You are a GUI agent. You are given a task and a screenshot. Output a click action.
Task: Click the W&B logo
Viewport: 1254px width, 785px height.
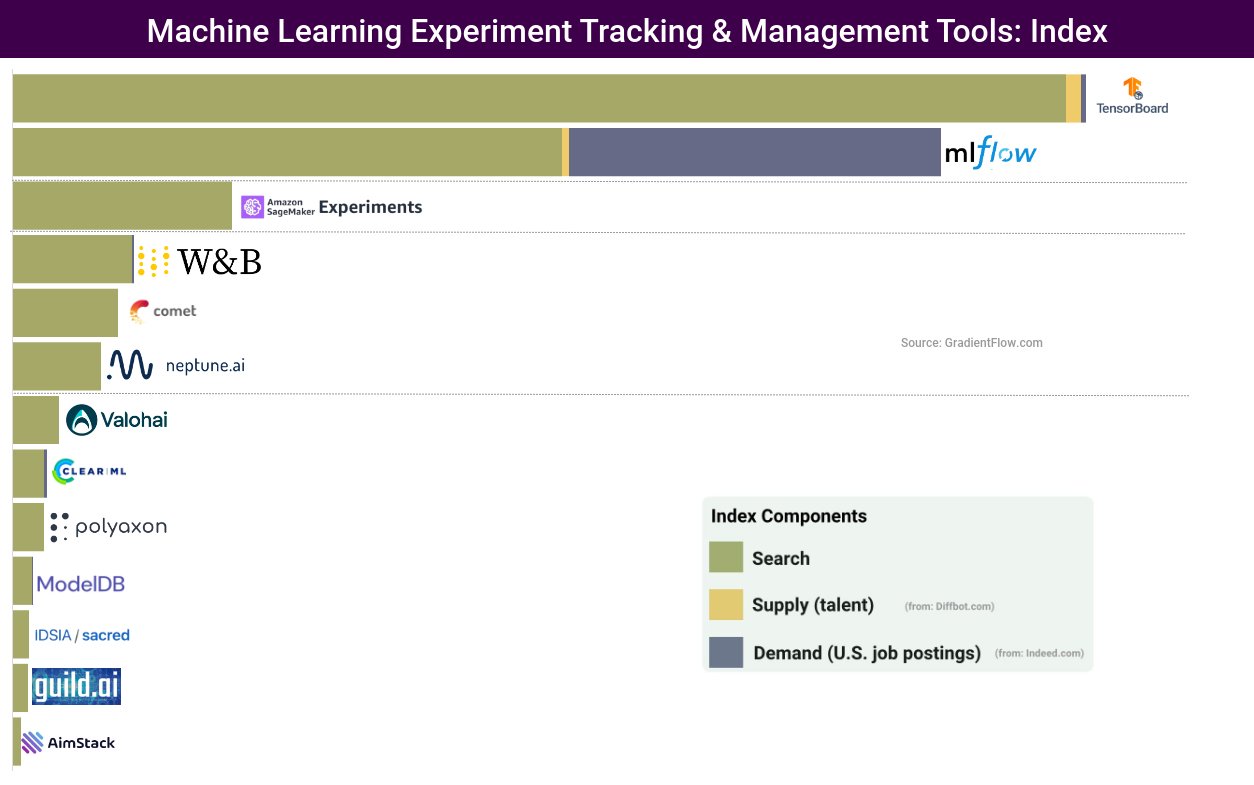[x=199, y=261]
